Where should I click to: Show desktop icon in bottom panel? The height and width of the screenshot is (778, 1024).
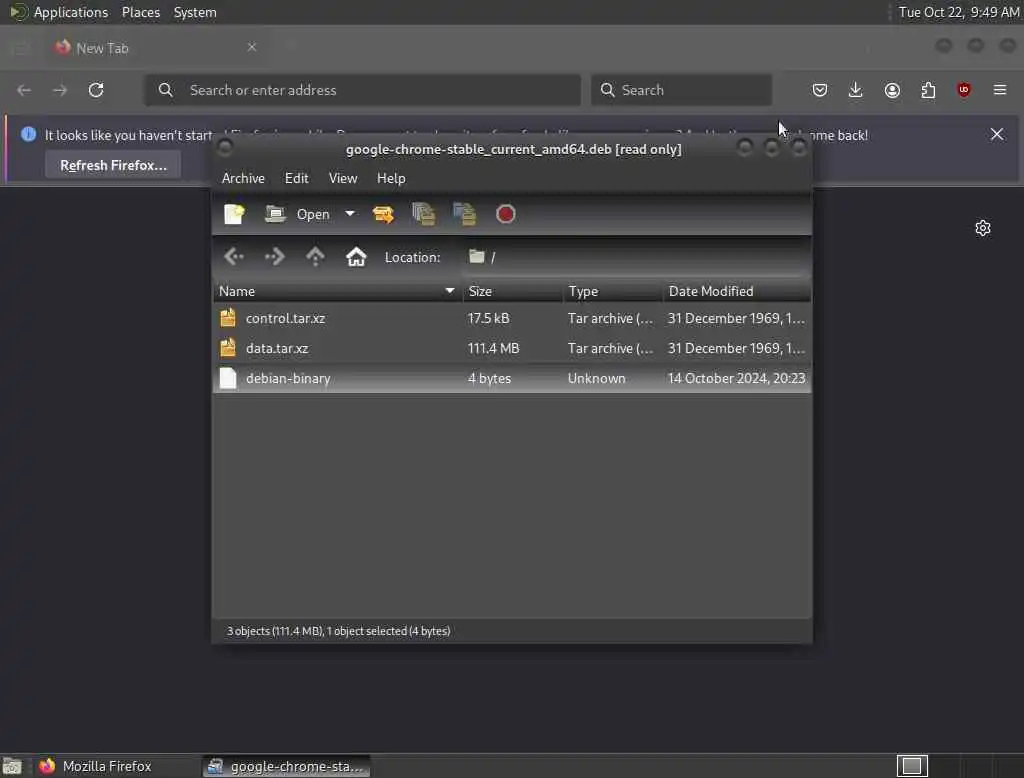[12, 766]
